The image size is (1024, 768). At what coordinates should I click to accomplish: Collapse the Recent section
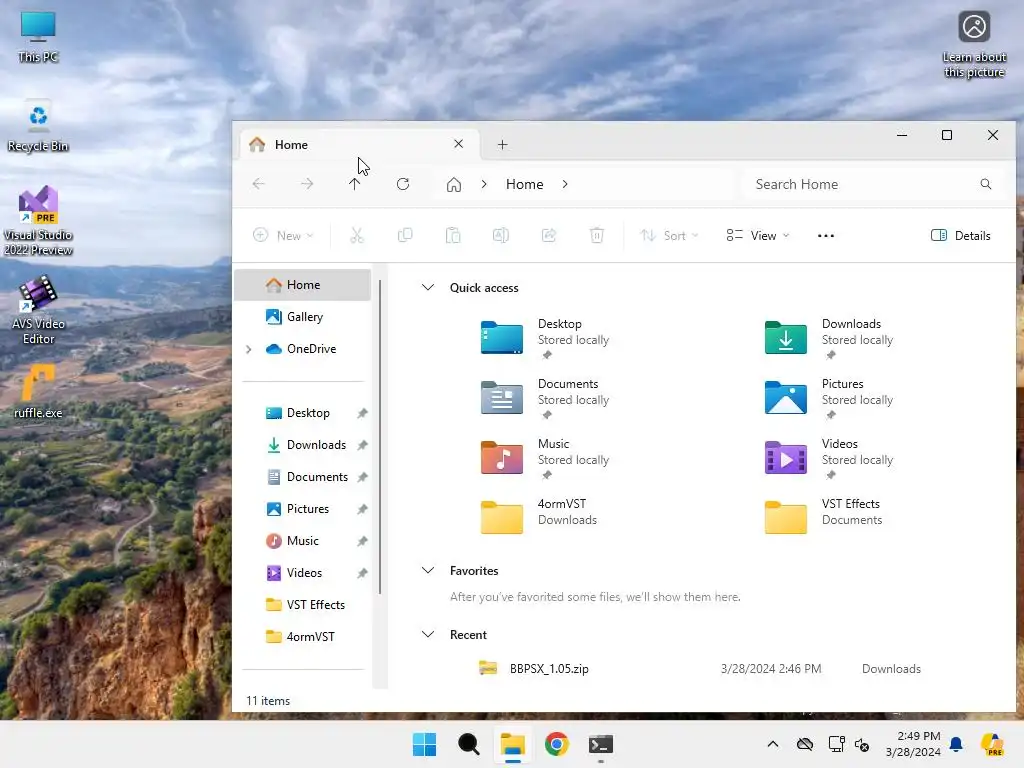coord(428,634)
